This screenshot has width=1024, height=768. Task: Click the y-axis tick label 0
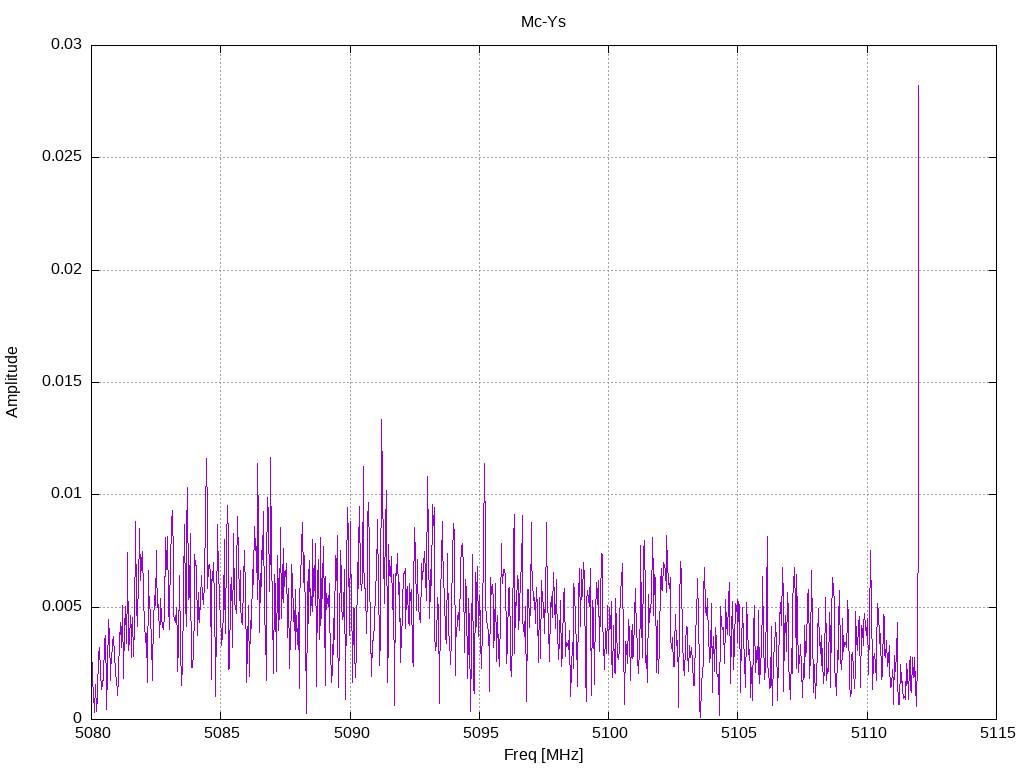78,718
